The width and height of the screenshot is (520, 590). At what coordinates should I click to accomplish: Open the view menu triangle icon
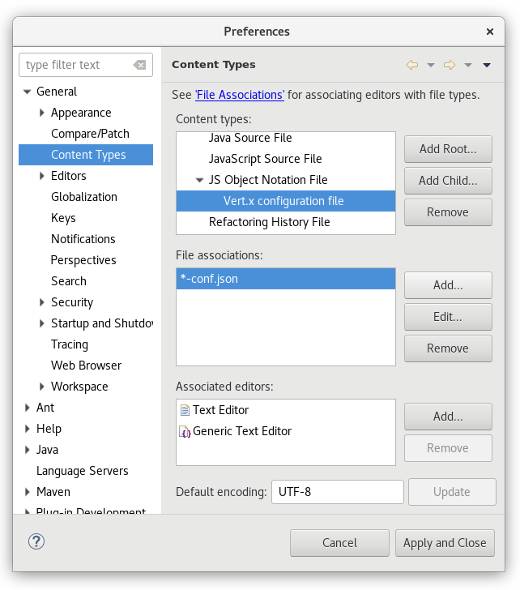click(x=487, y=65)
